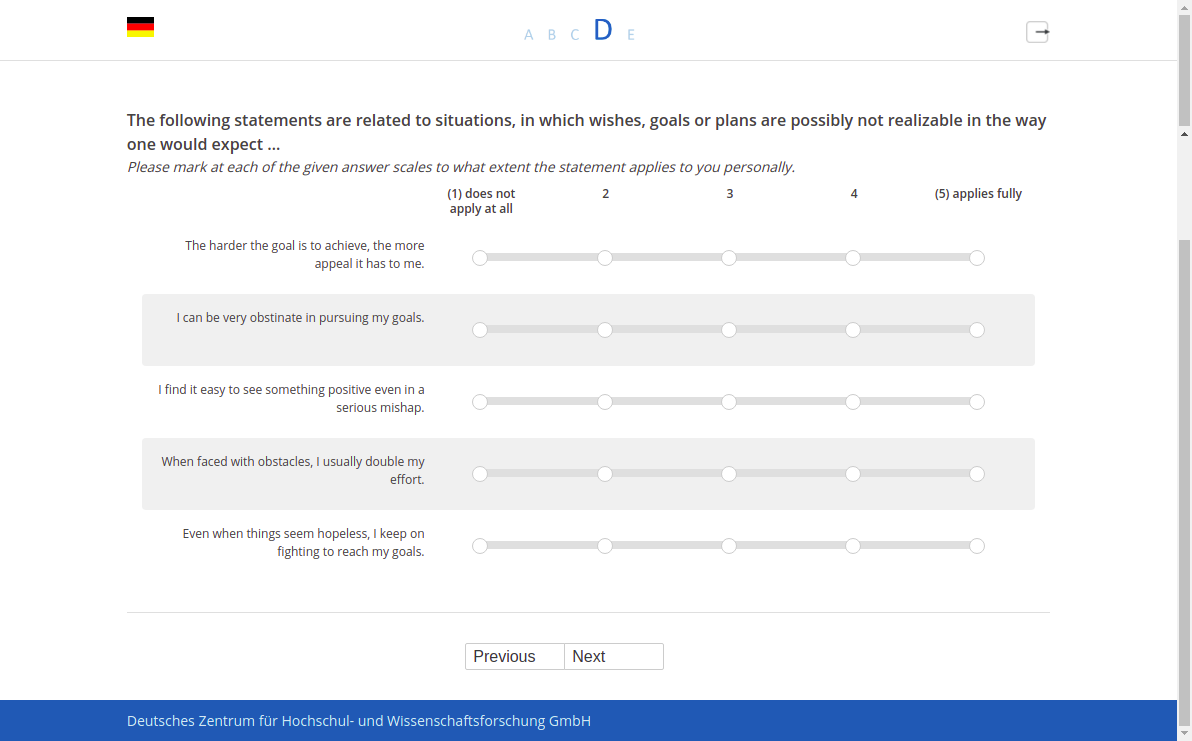Mark 3 for the 'very obstinate' statement
Image resolution: width=1192 pixels, height=741 pixels.
point(729,330)
